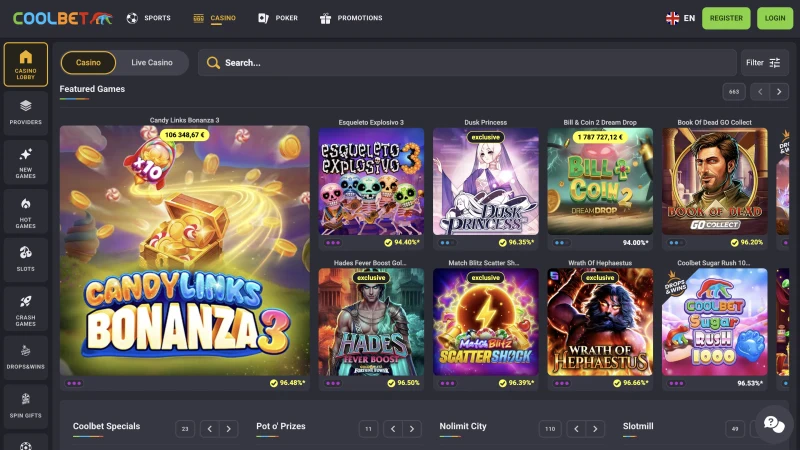Show next Featured Games page arrow
Screen dimensions: 800x450
pos(779,92)
